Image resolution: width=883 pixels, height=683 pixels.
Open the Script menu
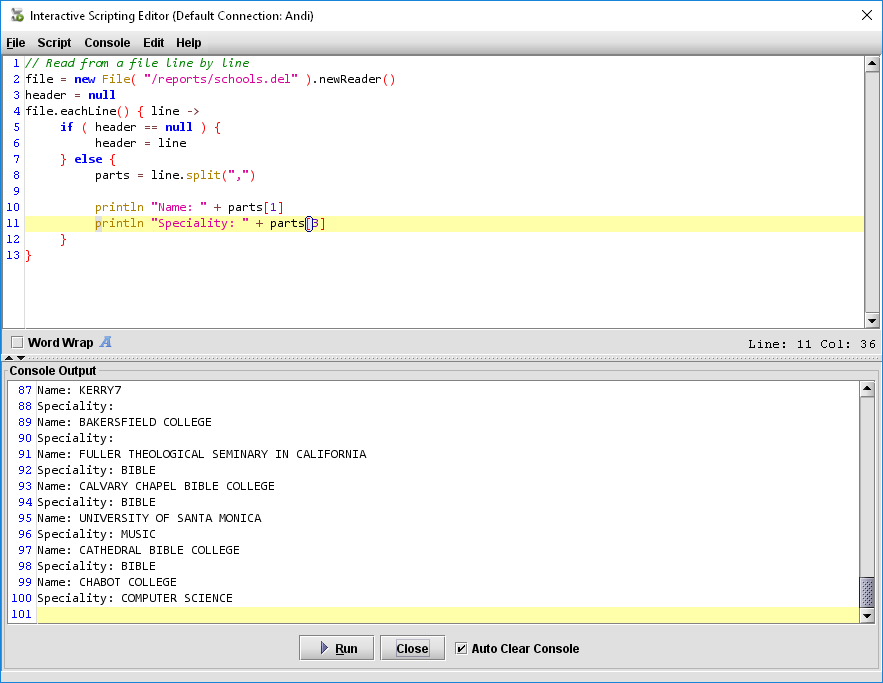[54, 43]
